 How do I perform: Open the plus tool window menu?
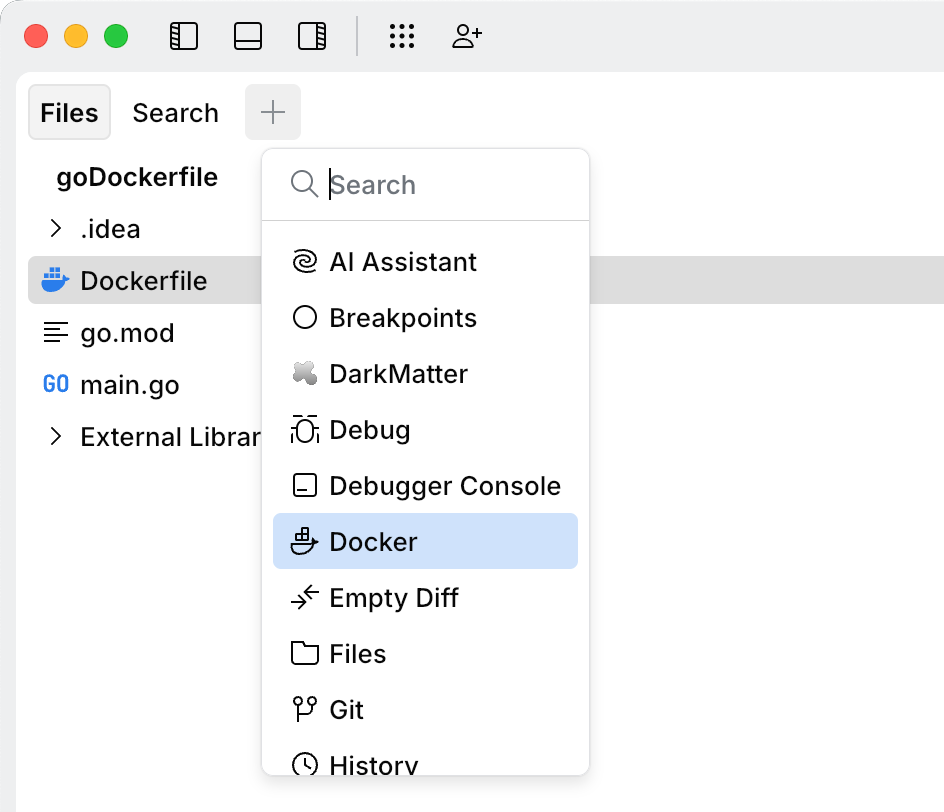[x=272, y=112]
